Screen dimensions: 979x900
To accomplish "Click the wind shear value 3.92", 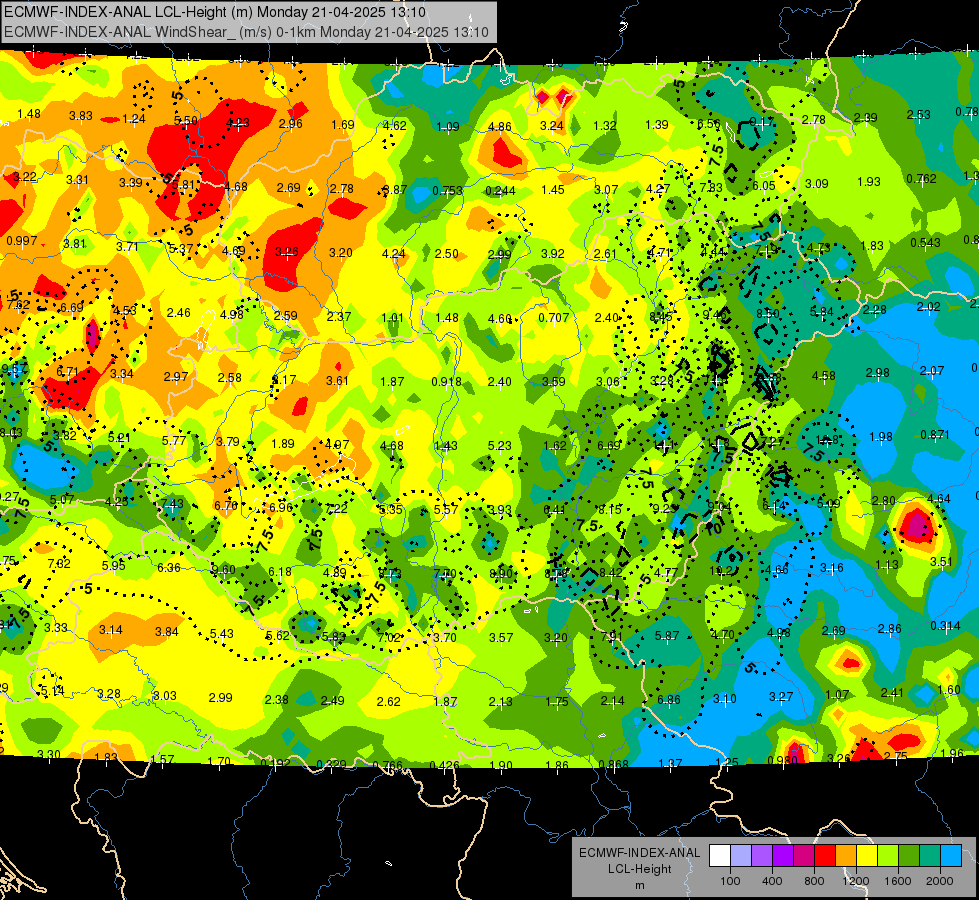I will pos(553,254).
